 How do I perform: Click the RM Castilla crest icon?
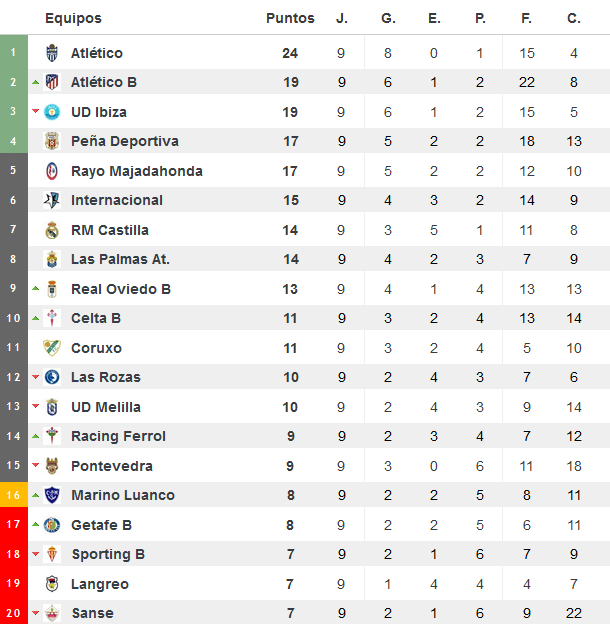tap(52, 230)
